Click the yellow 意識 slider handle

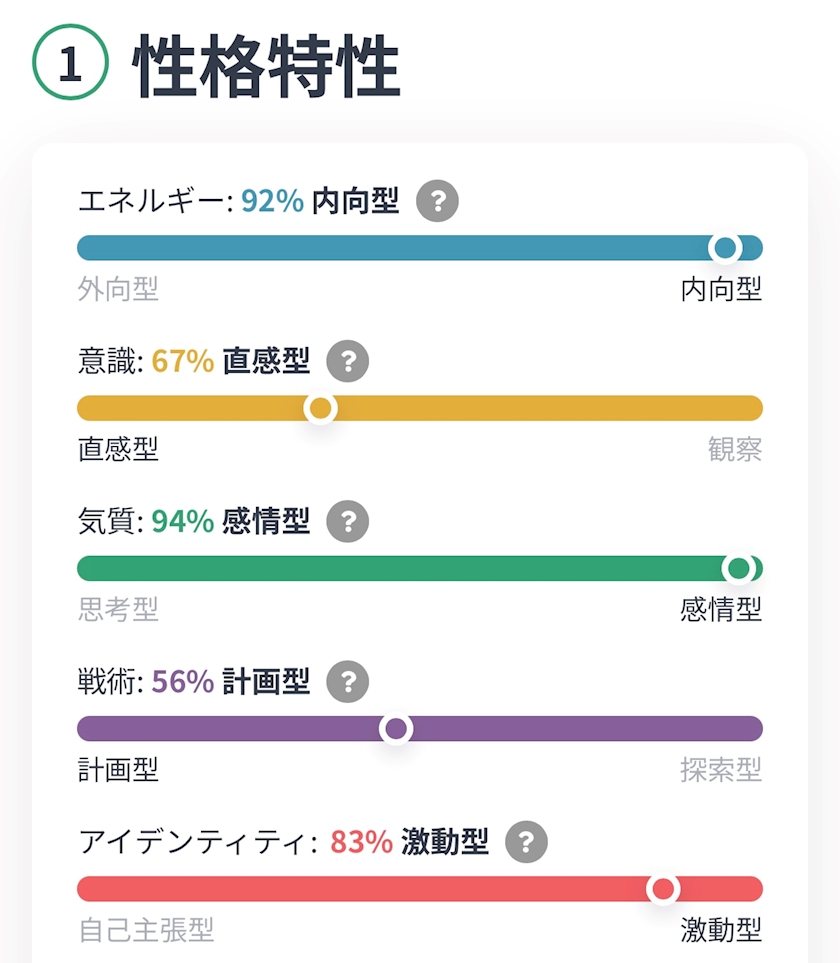coord(320,408)
